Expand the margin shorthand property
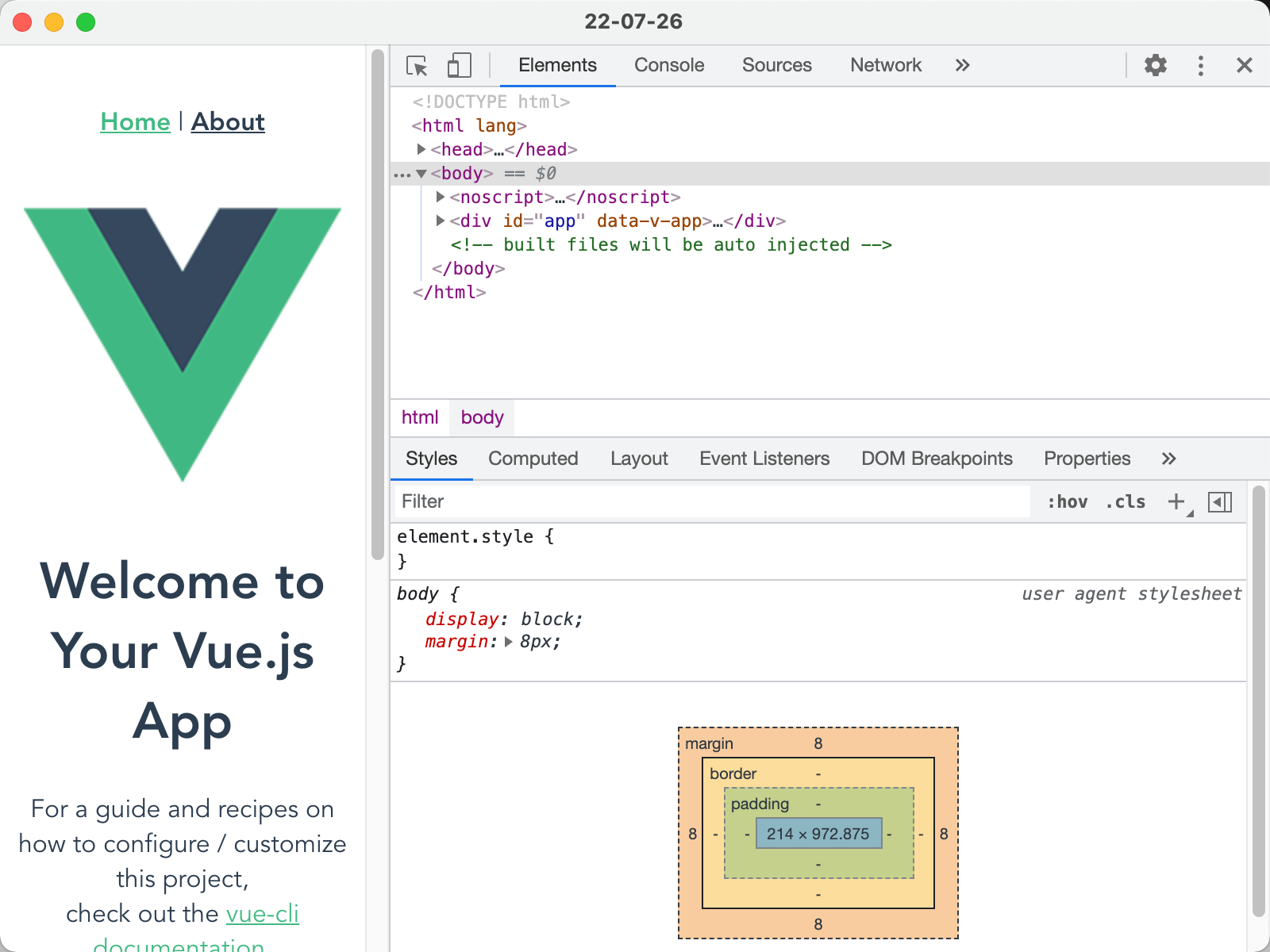 pyautogui.click(x=509, y=642)
